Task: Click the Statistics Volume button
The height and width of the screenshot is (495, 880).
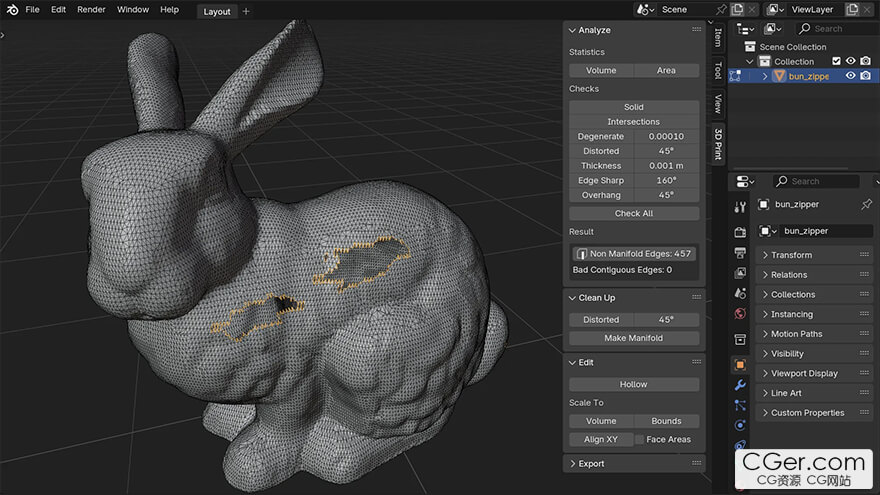Action: click(601, 70)
